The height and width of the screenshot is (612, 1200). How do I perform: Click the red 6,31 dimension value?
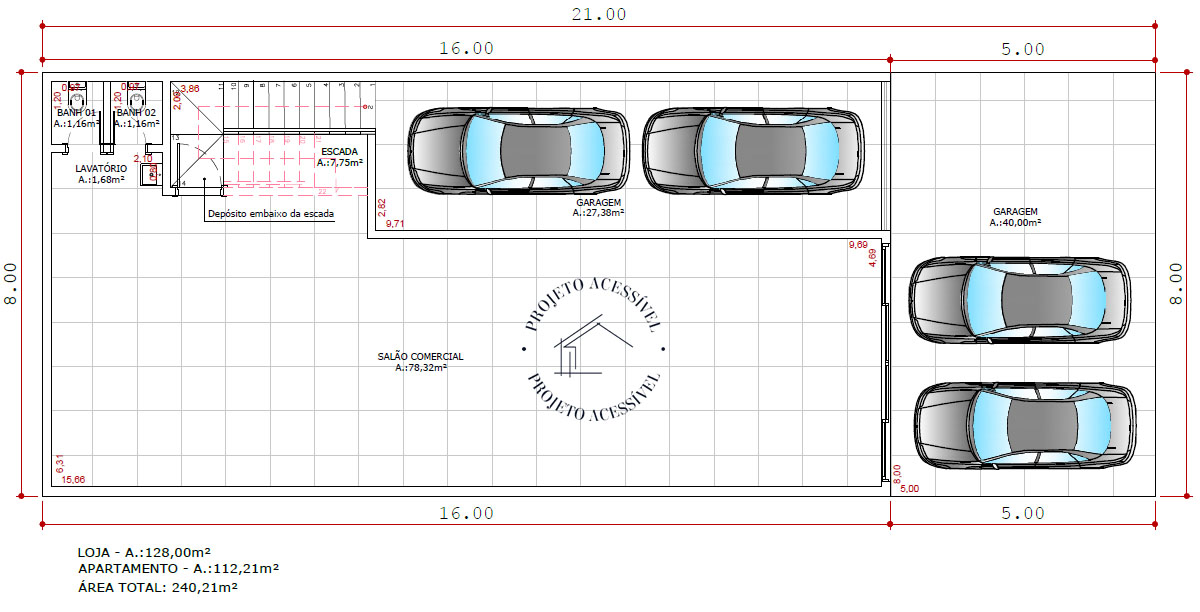(x=60, y=464)
